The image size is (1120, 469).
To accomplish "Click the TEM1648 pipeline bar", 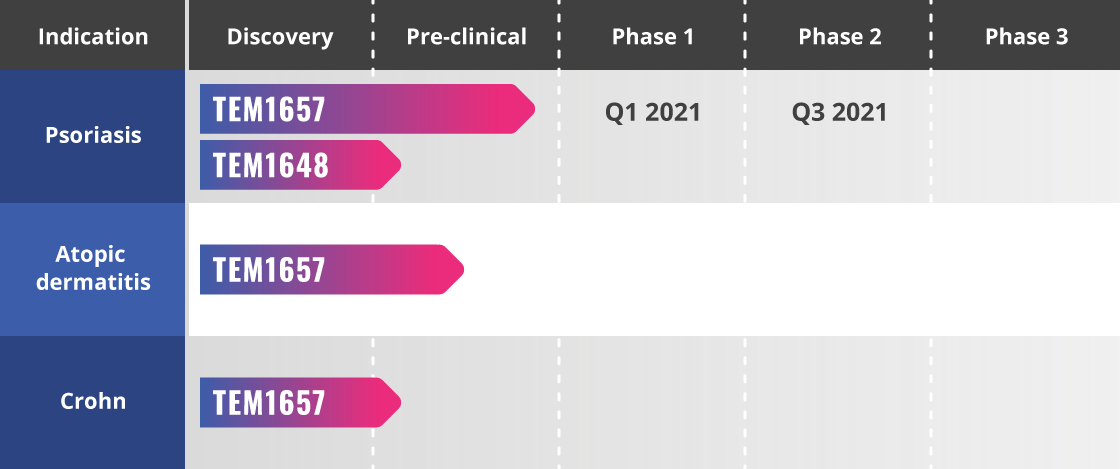I will pyautogui.click(x=300, y=165).
